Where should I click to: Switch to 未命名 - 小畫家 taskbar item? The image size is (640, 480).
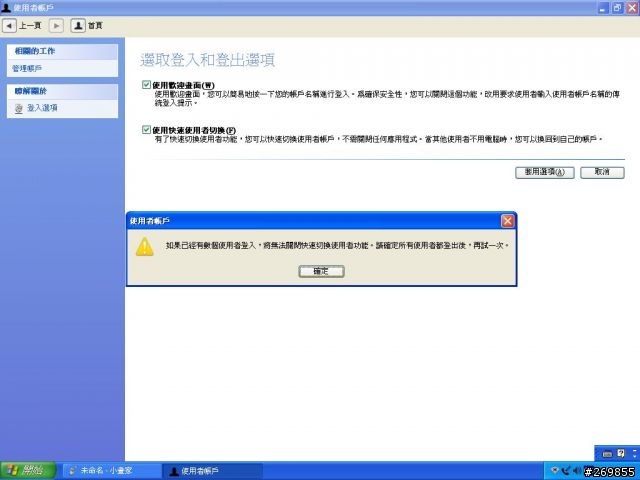110,471
